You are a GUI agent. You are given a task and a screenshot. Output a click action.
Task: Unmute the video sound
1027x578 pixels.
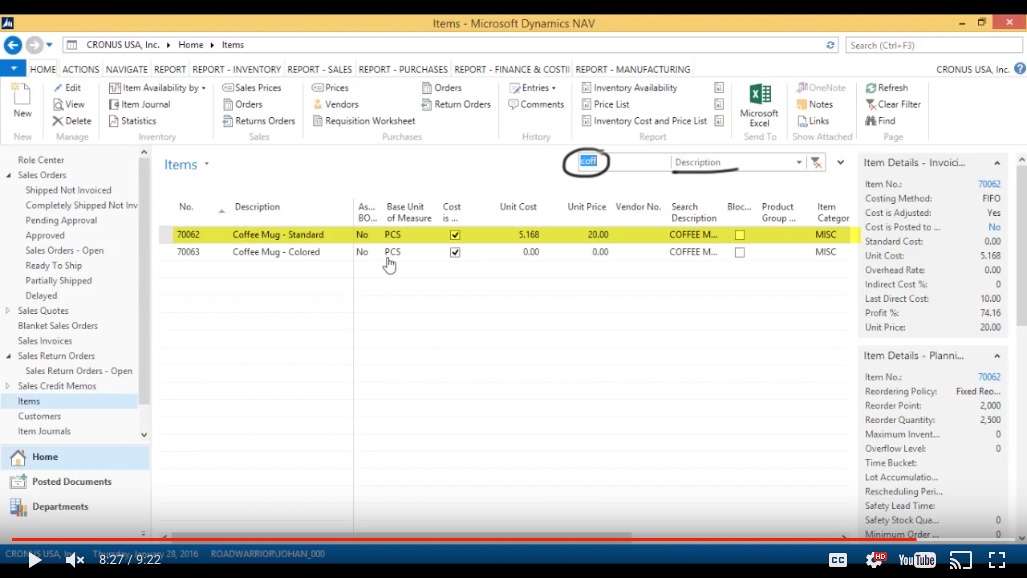75,560
